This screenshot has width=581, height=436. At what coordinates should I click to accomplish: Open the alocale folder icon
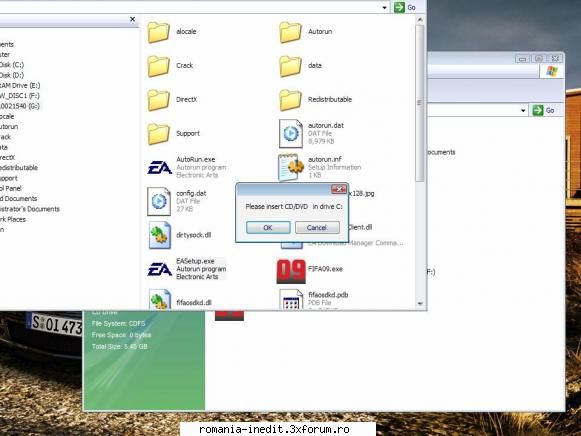159,32
